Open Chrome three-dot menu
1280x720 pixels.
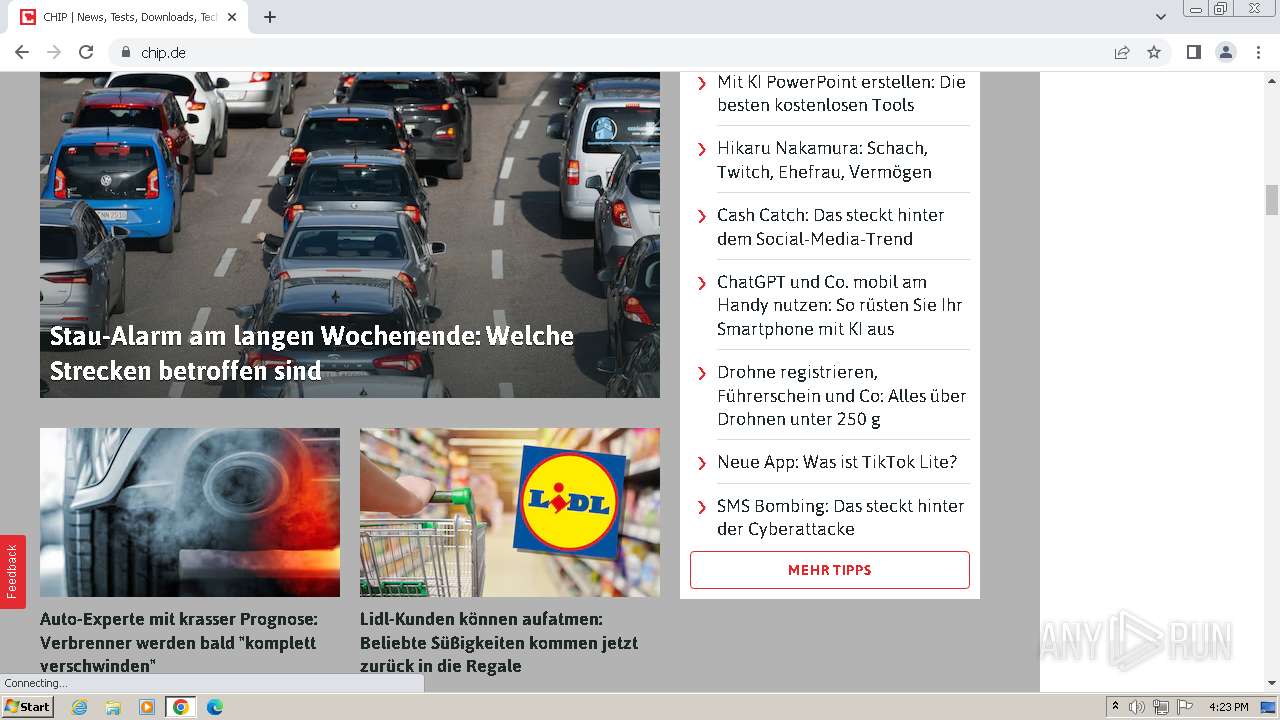tap(1258, 52)
